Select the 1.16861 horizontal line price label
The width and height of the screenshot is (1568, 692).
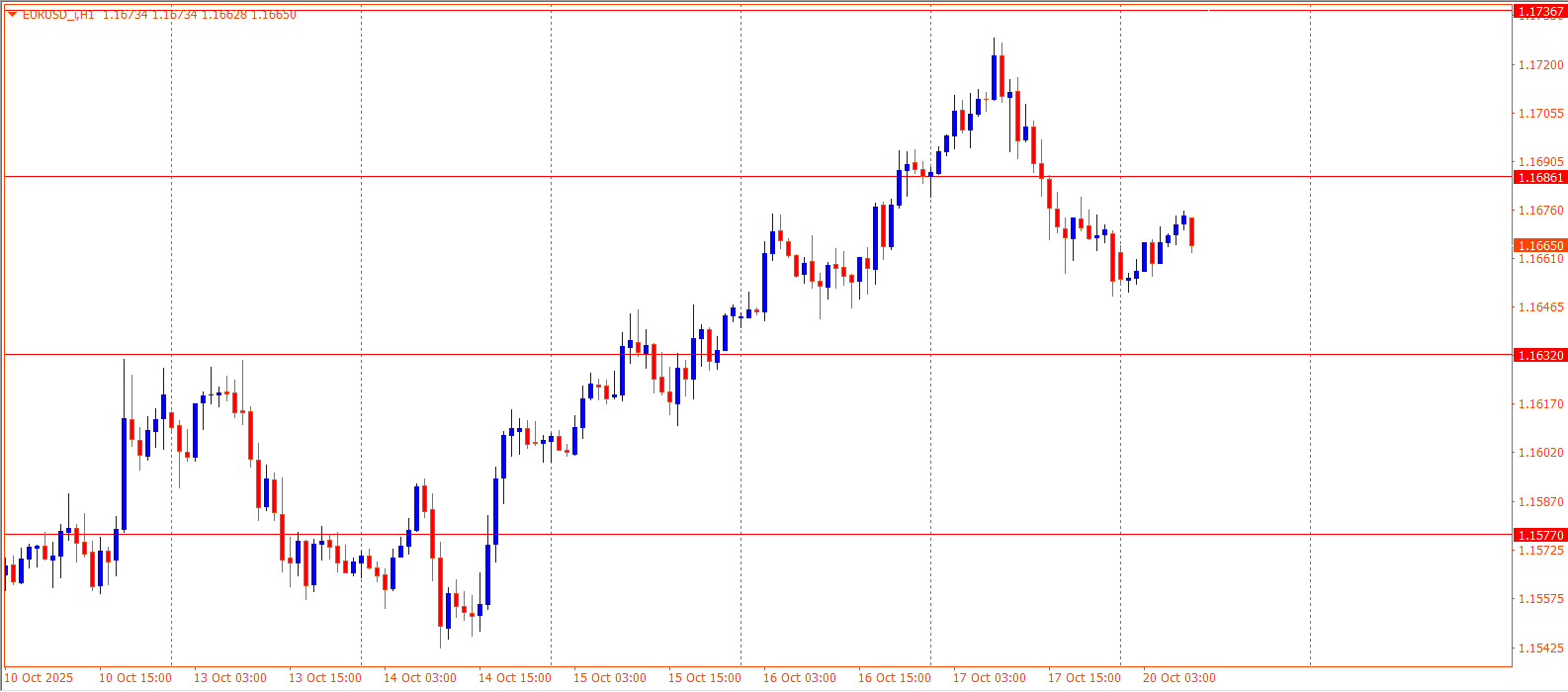[1539, 178]
